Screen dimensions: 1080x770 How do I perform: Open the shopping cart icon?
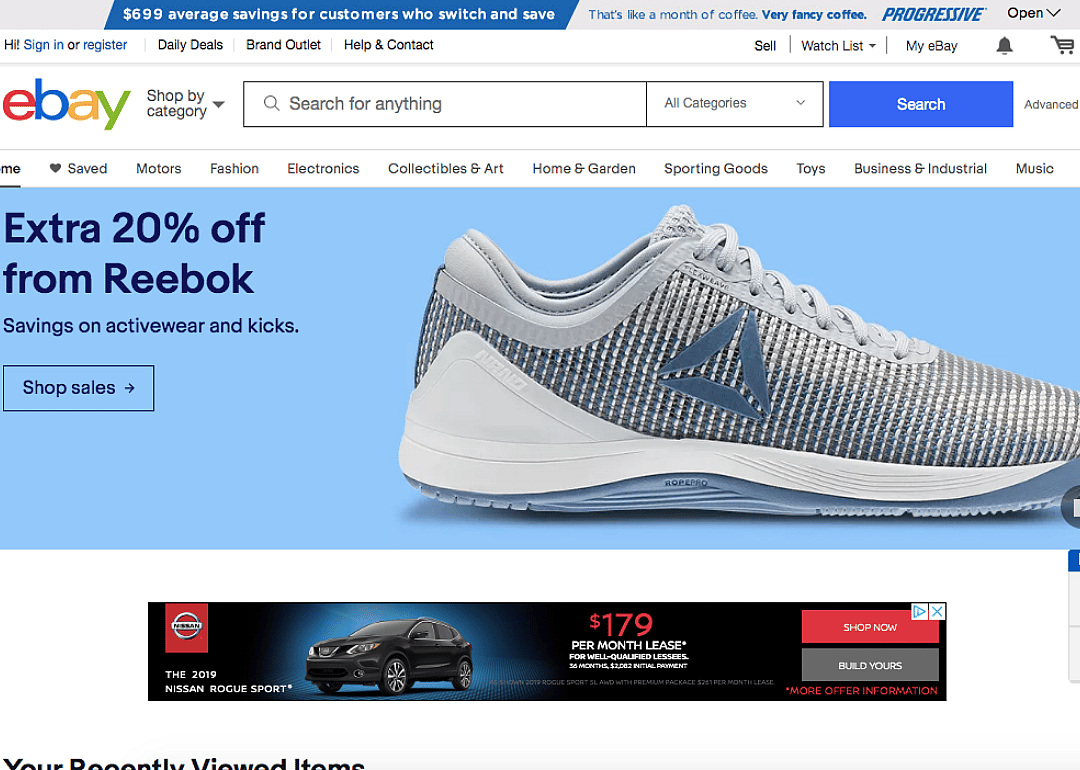(x=1061, y=45)
